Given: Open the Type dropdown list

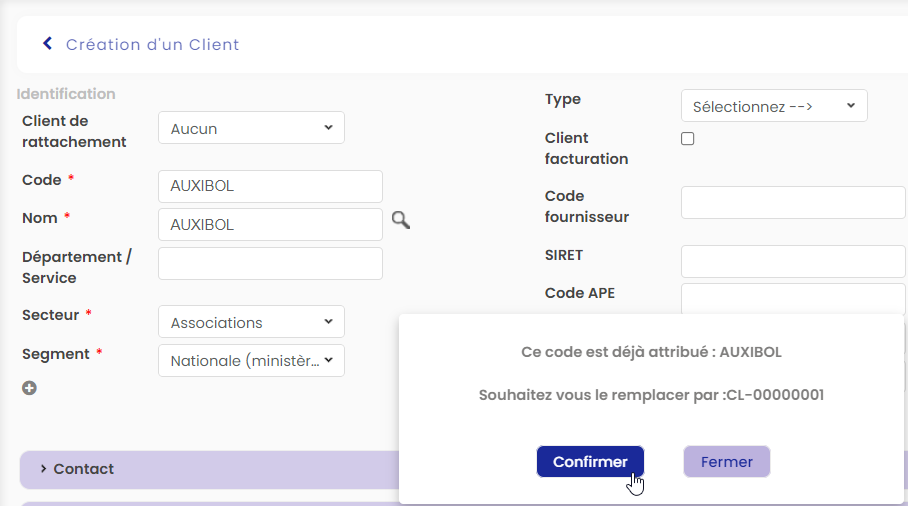Looking at the screenshot, I should click(x=773, y=106).
